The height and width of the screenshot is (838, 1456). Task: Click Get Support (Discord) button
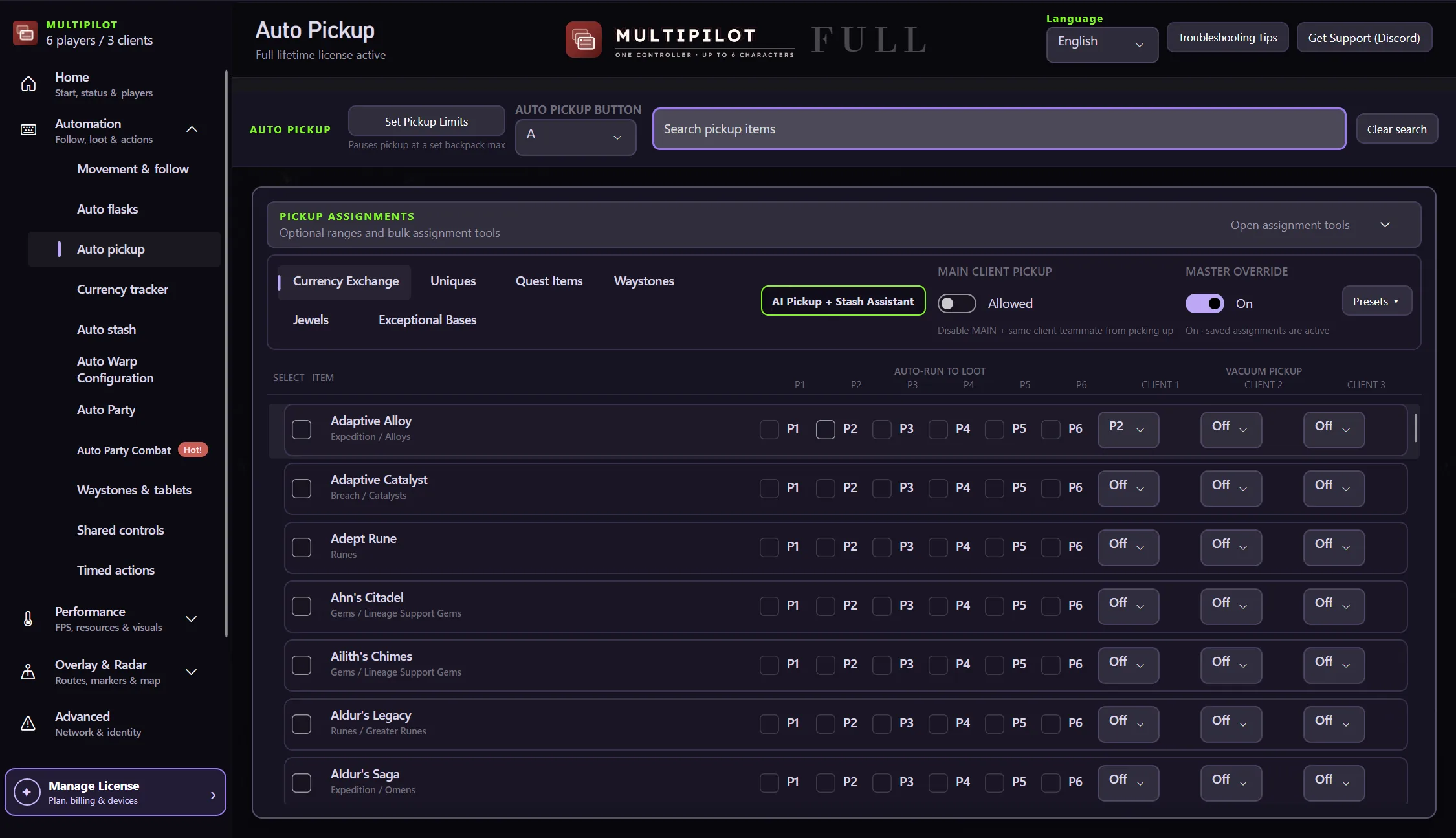pos(1364,38)
